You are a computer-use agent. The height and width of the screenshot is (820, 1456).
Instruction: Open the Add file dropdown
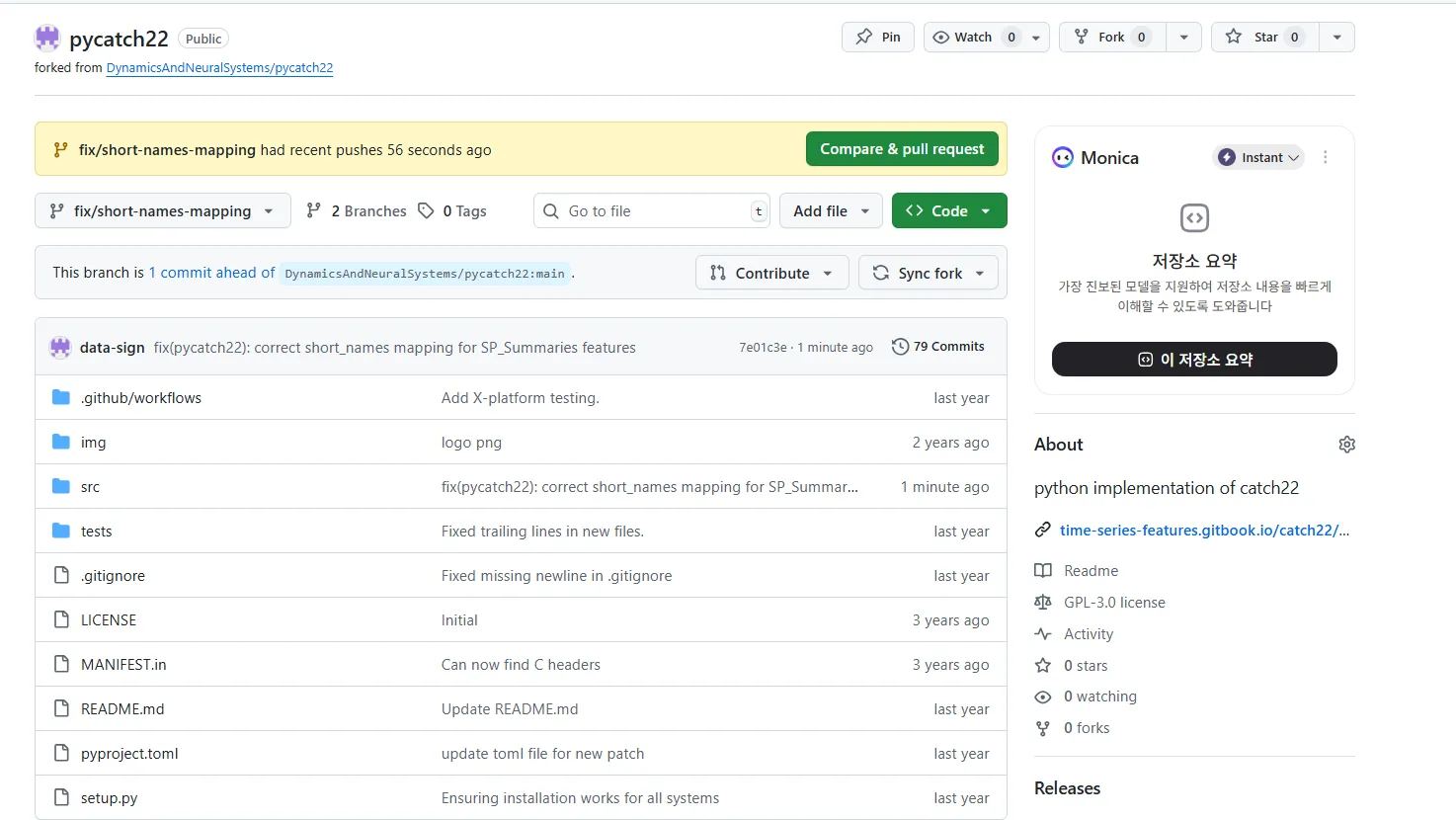point(831,210)
